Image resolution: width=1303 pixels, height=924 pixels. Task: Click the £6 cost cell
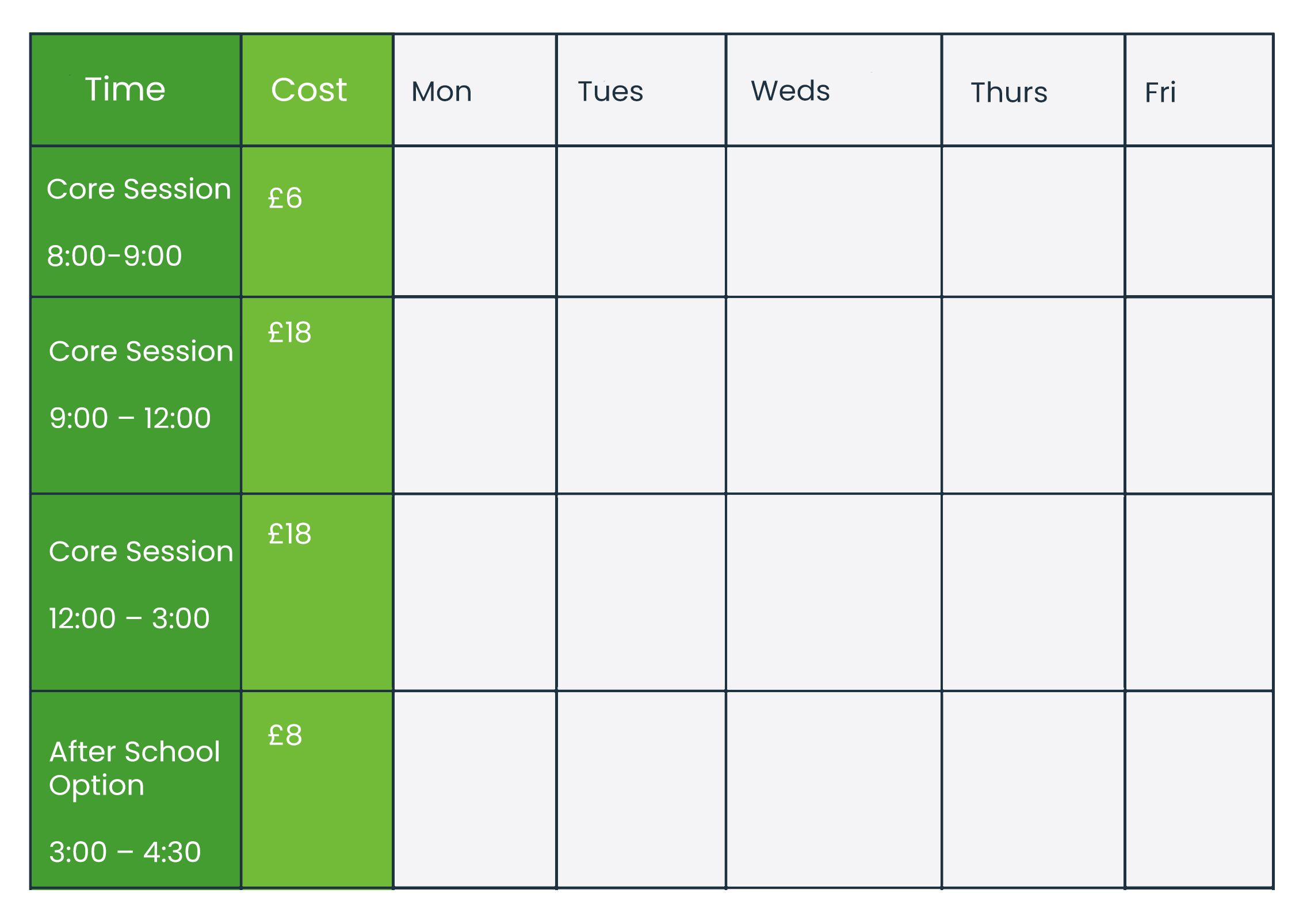coord(285,198)
